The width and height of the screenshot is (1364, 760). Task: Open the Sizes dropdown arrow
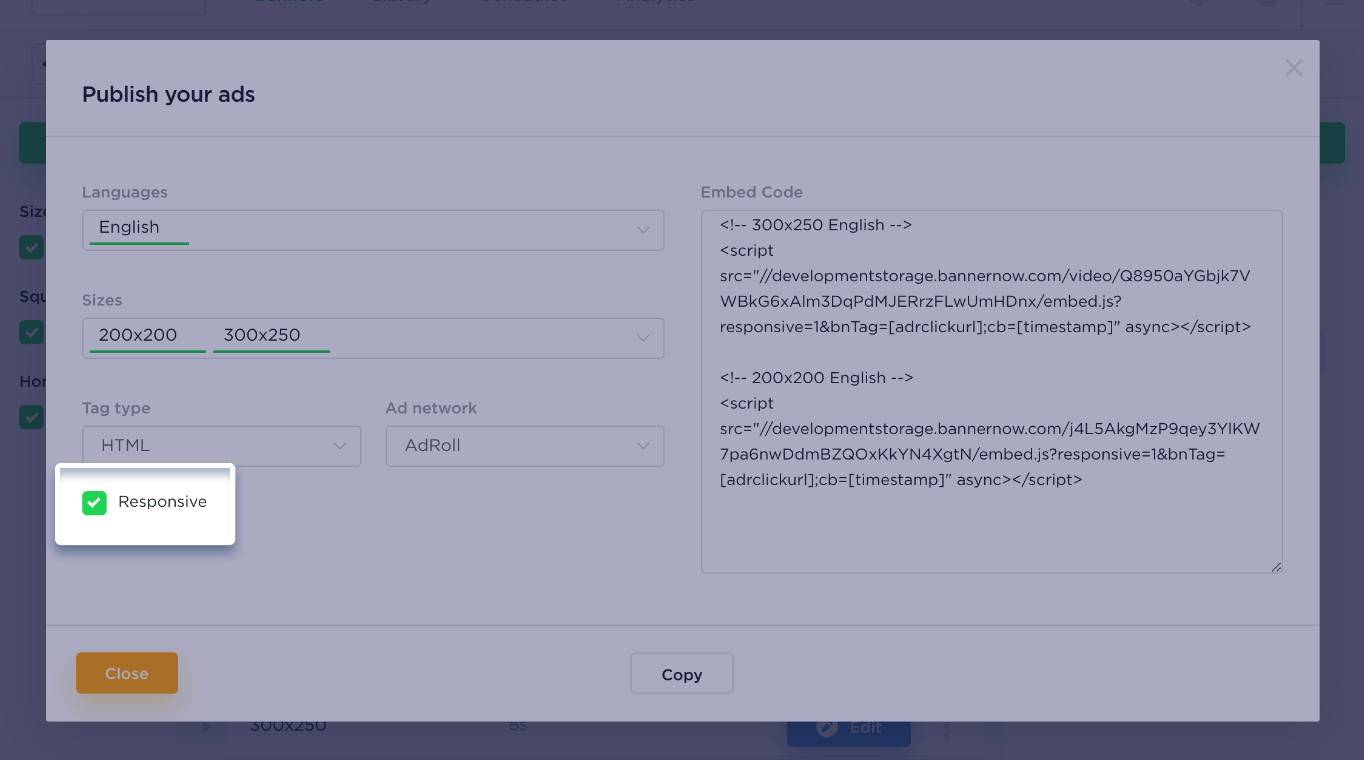click(643, 338)
